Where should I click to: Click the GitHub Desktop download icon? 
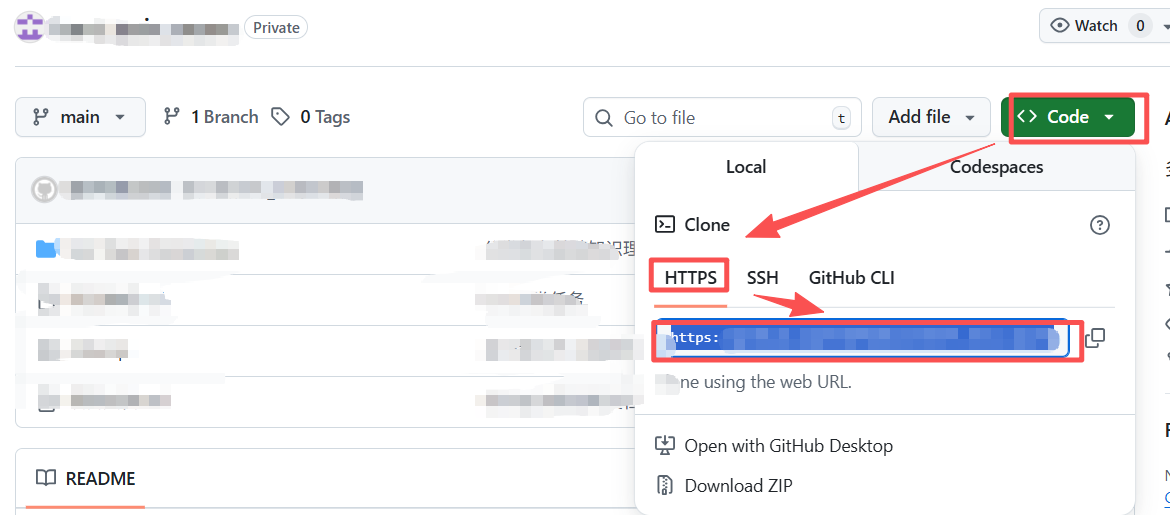664,446
